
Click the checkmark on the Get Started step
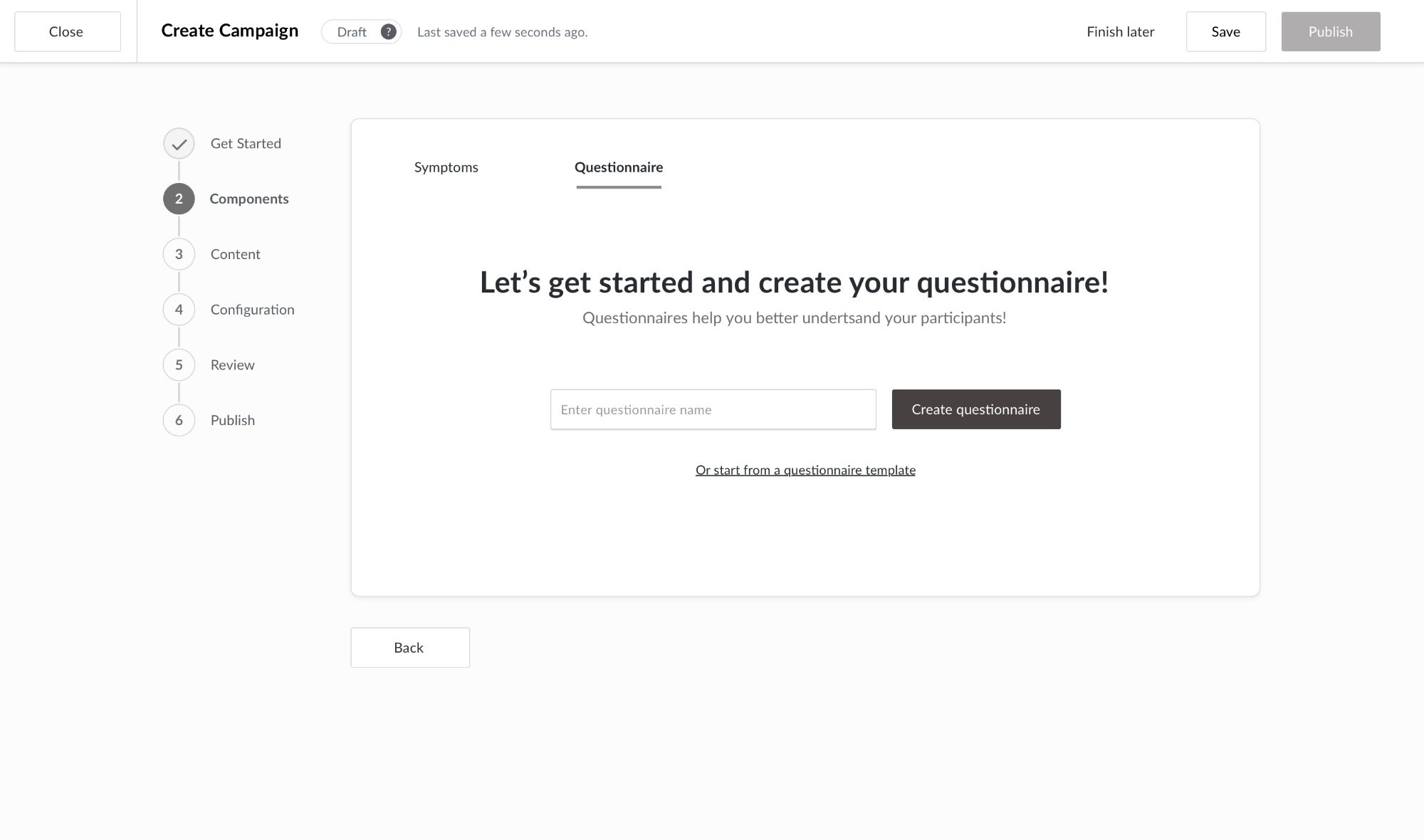(179, 143)
